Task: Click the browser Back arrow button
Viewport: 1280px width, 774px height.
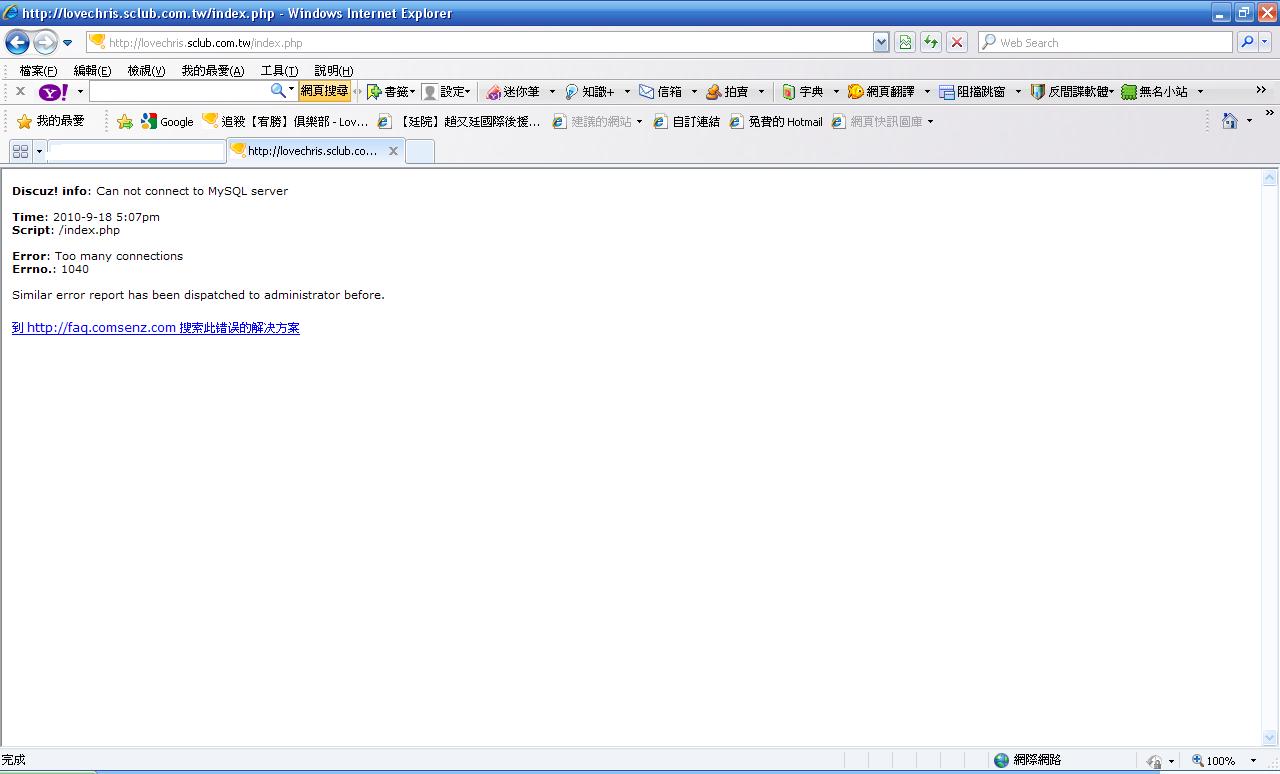Action: tap(17, 42)
